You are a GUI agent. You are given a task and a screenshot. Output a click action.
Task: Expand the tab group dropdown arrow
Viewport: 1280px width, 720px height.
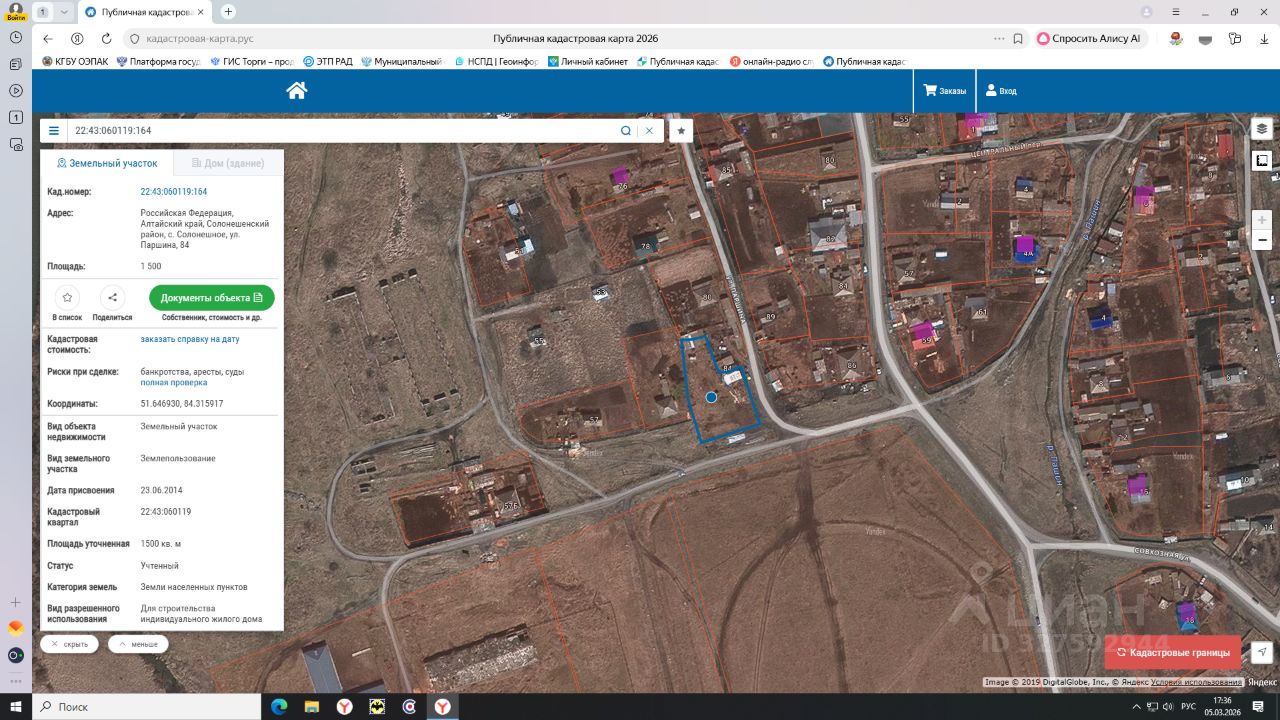[x=64, y=12]
